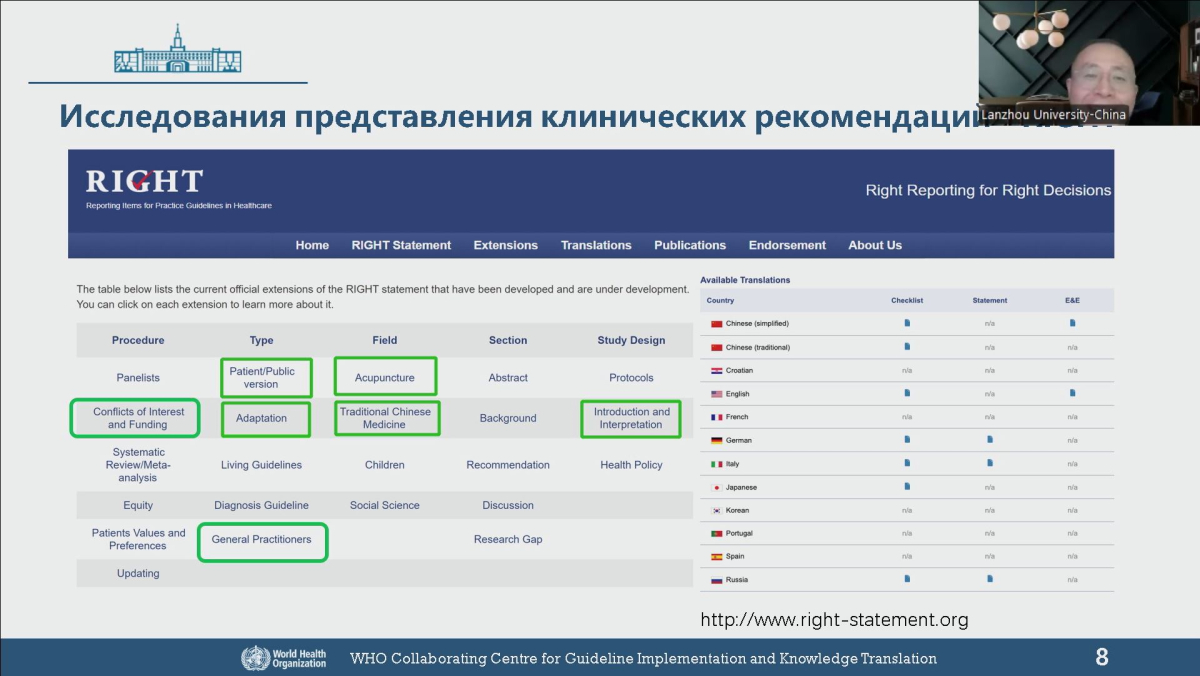
Task: Open the right-statement.org URL
Action: tap(834, 620)
